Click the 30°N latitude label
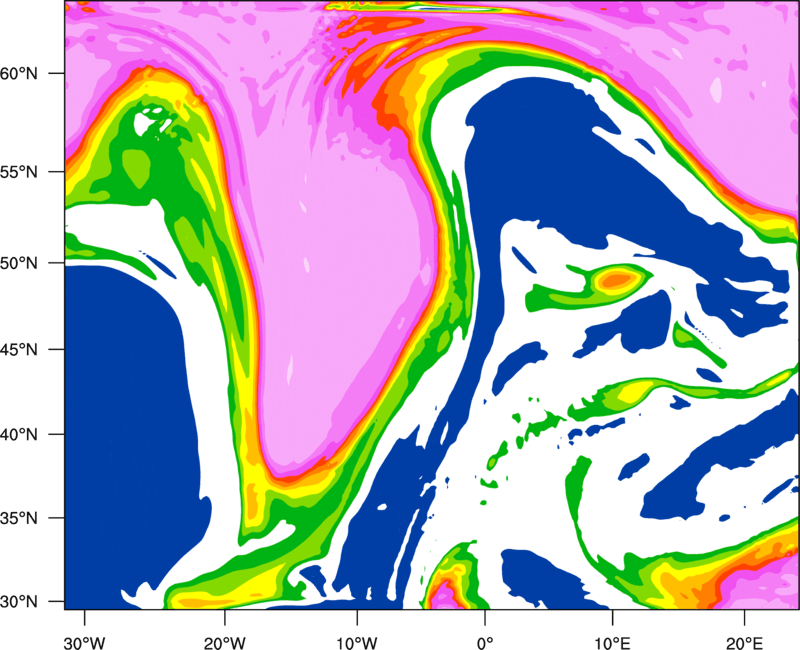Viewport: 800px width, 650px height. click(19, 602)
